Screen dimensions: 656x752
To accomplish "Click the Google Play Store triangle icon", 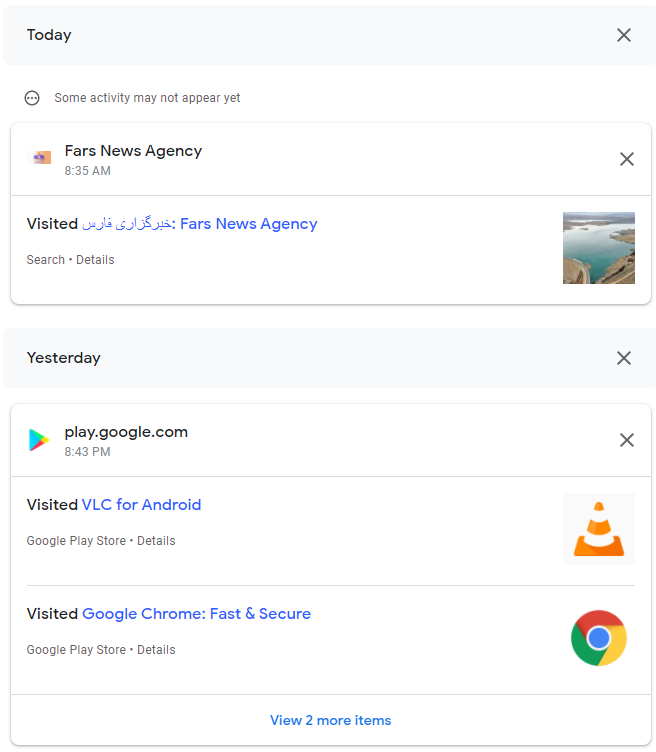I will 39,440.
